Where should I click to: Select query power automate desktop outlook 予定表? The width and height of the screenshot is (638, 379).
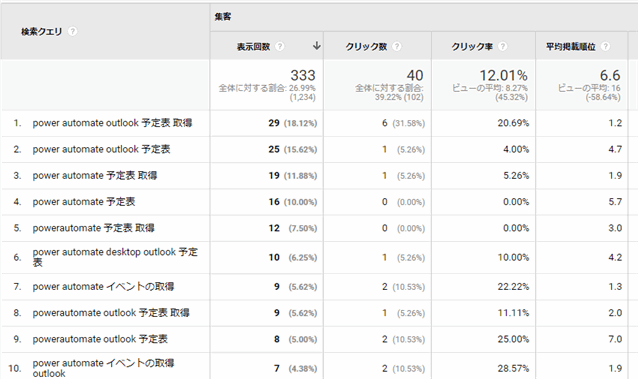115,257
